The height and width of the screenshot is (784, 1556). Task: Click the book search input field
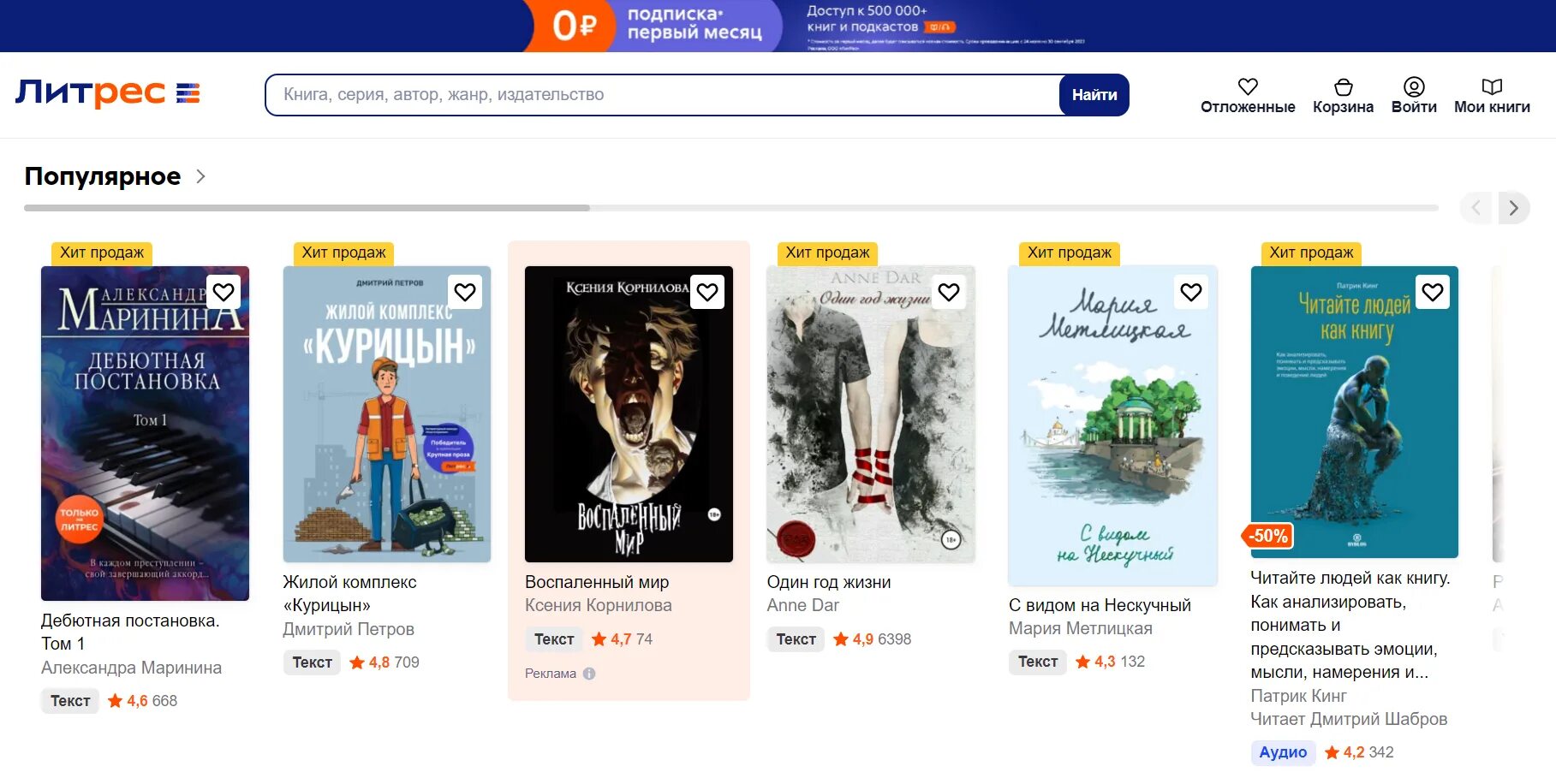(662, 95)
